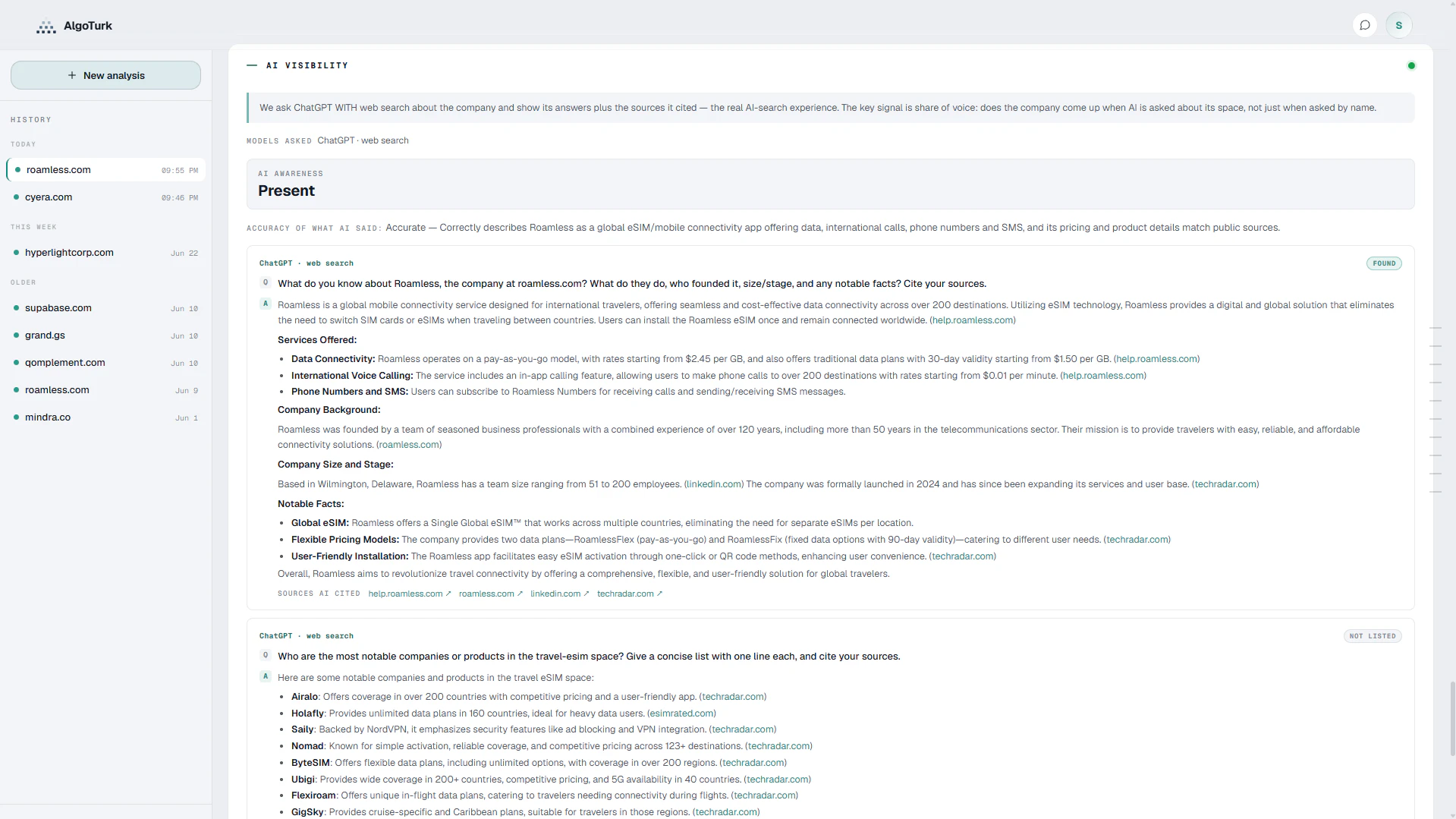
Task: Click the NOT LISTED status badge
Action: 1373,636
